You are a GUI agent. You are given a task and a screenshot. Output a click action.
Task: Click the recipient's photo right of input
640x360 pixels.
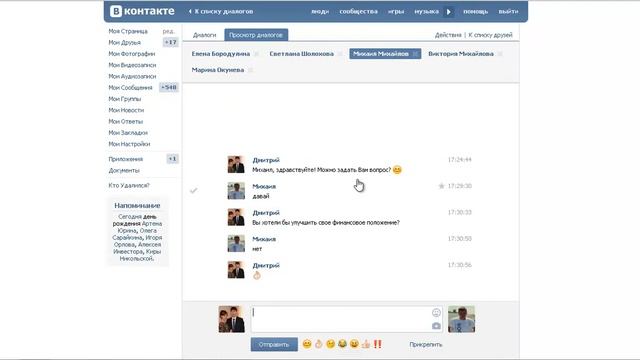(x=461, y=319)
